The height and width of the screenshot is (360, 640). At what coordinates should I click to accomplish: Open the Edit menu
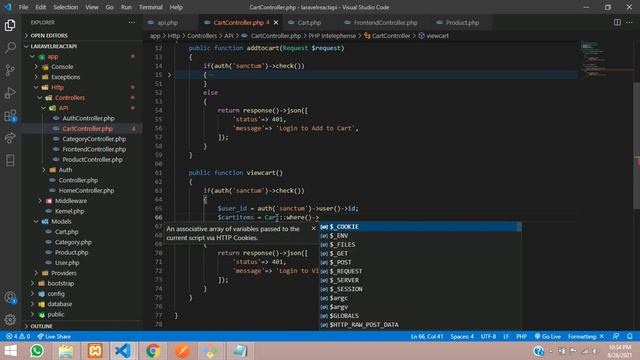[40, 7]
